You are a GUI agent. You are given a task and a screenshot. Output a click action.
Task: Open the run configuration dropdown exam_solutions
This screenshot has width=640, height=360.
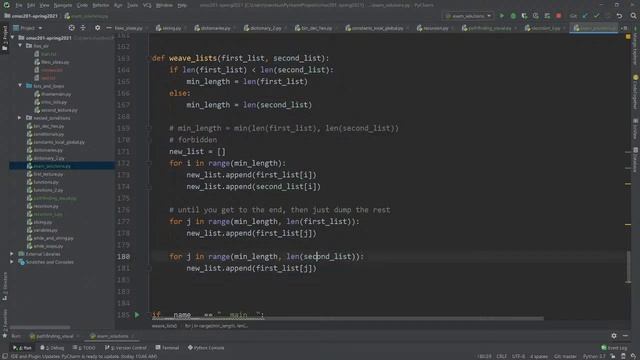(469, 16)
